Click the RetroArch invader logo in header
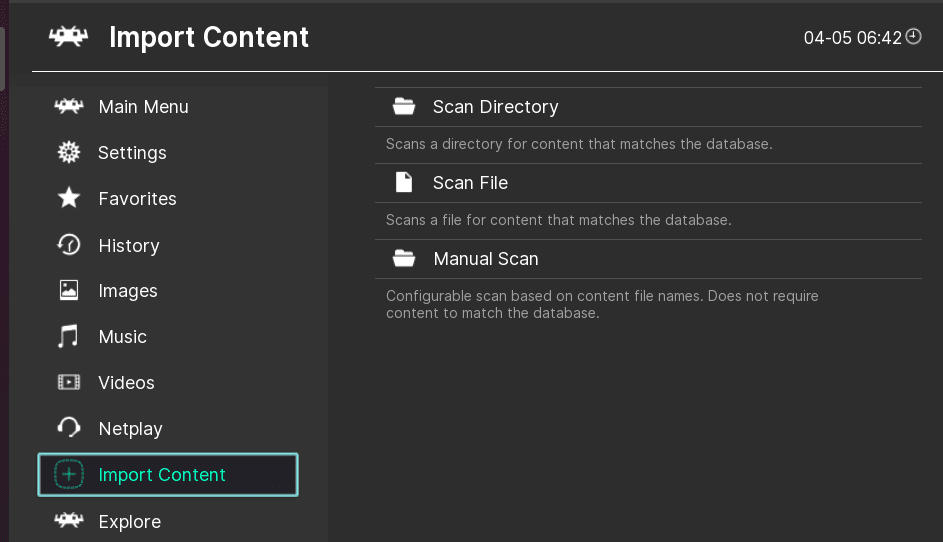The height and width of the screenshot is (542, 943). tap(69, 37)
